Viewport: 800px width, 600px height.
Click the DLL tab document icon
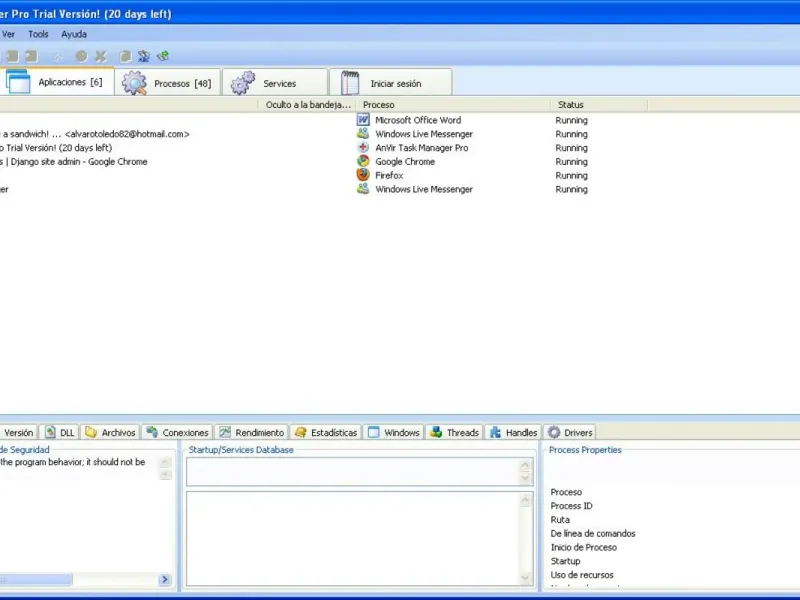(51, 432)
